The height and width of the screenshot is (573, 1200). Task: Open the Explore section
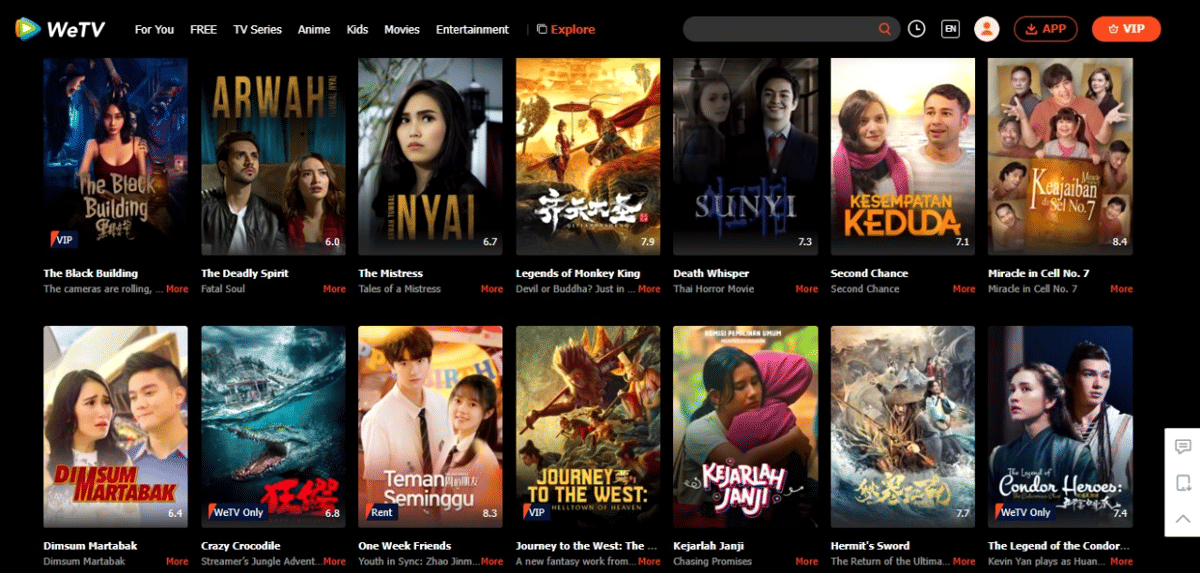pos(565,29)
